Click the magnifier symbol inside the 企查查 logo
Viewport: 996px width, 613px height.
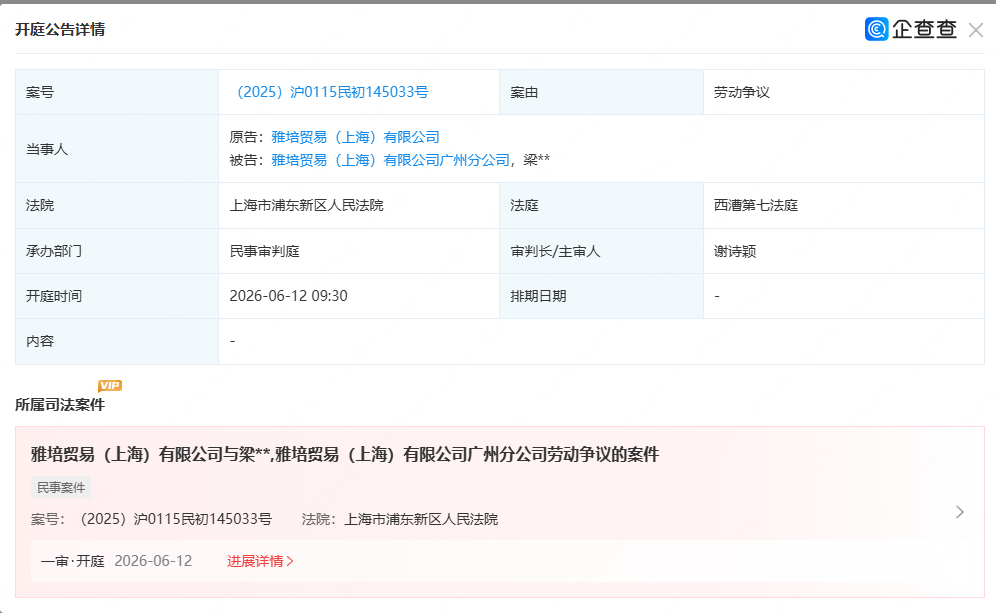[877, 30]
